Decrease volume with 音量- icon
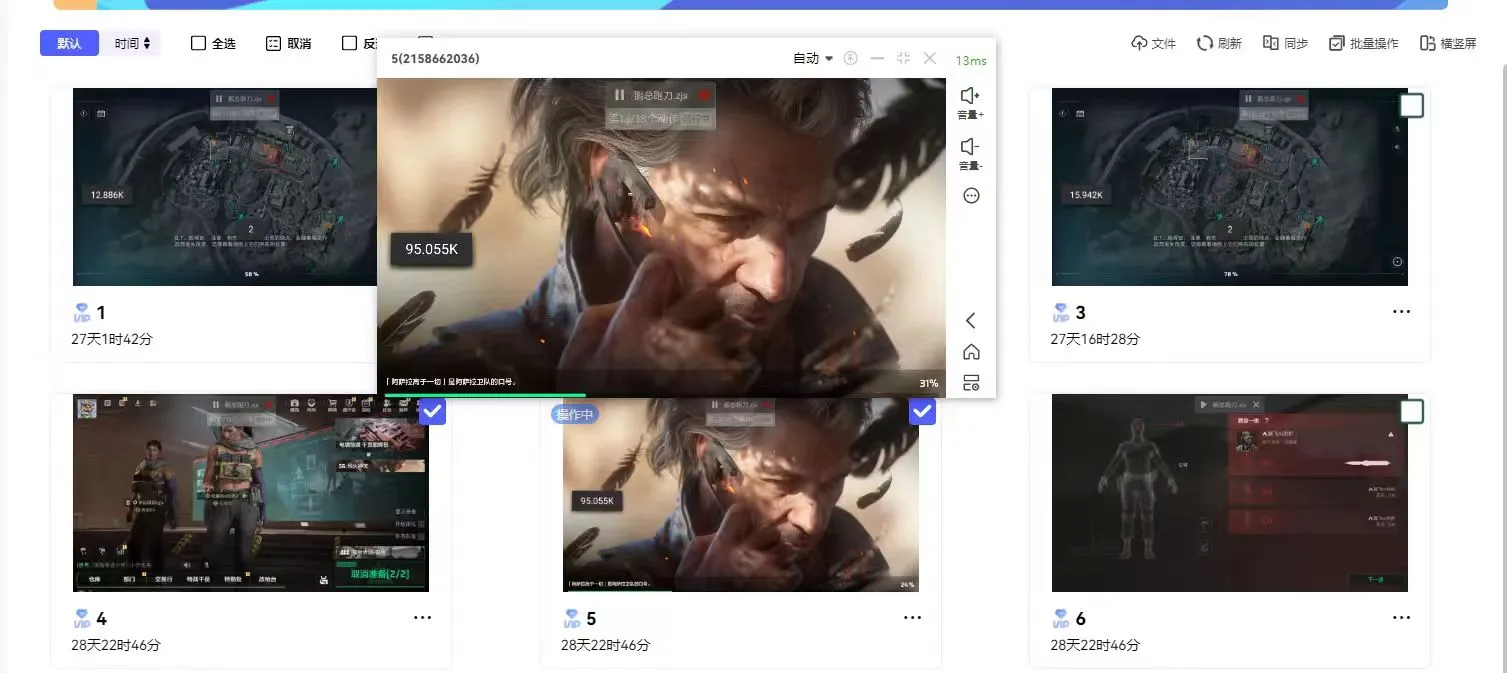The width and height of the screenshot is (1507, 673). (x=970, y=154)
